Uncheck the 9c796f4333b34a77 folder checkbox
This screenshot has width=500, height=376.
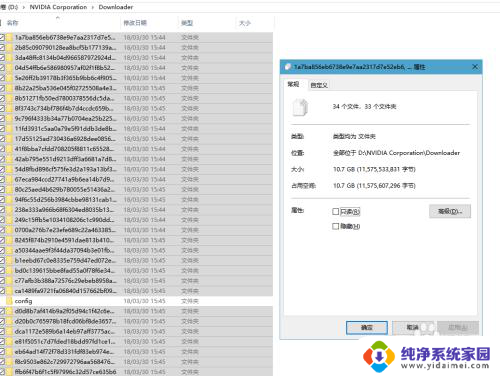point(2,118)
